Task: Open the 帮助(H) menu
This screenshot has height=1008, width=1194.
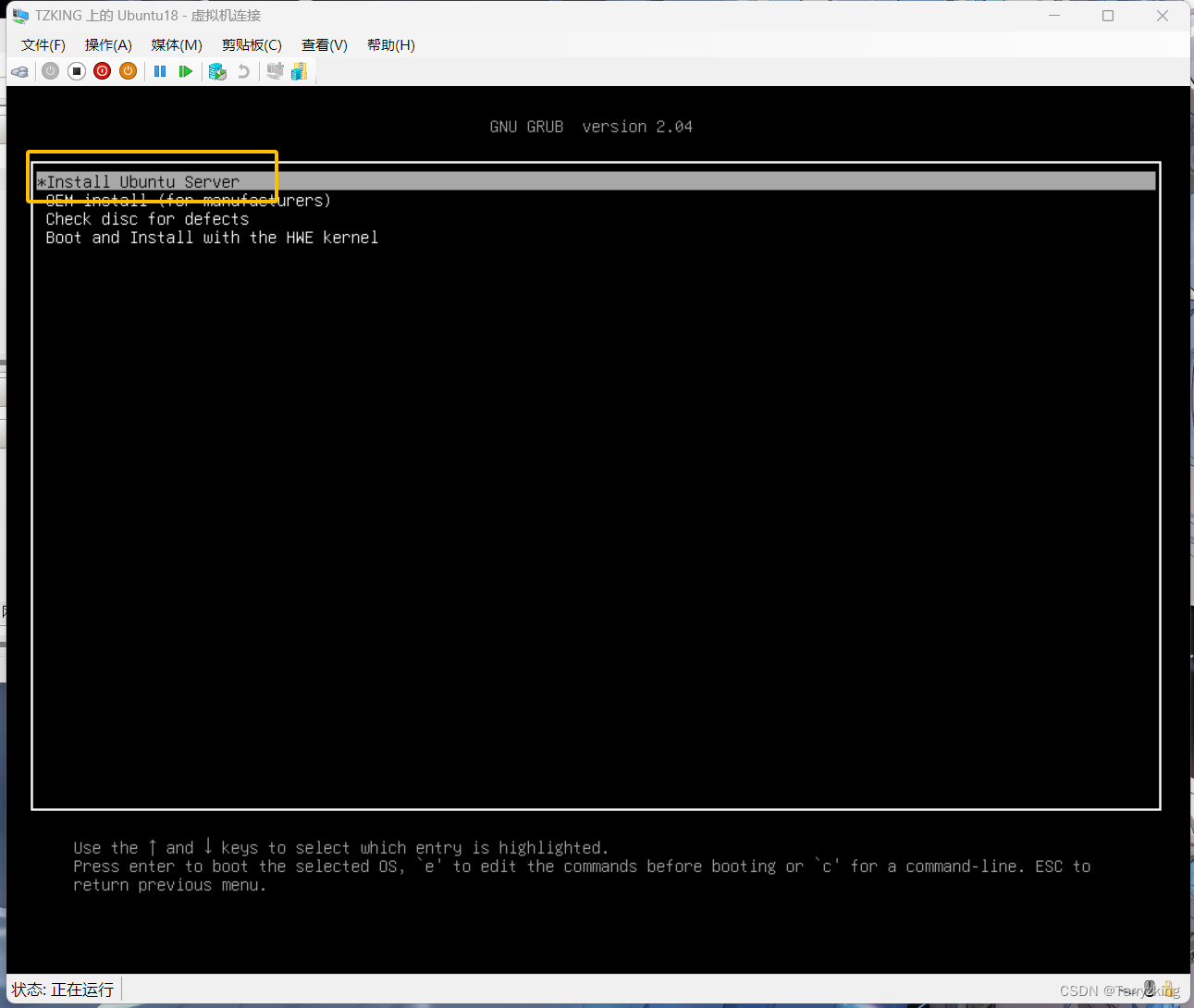Action: (391, 45)
